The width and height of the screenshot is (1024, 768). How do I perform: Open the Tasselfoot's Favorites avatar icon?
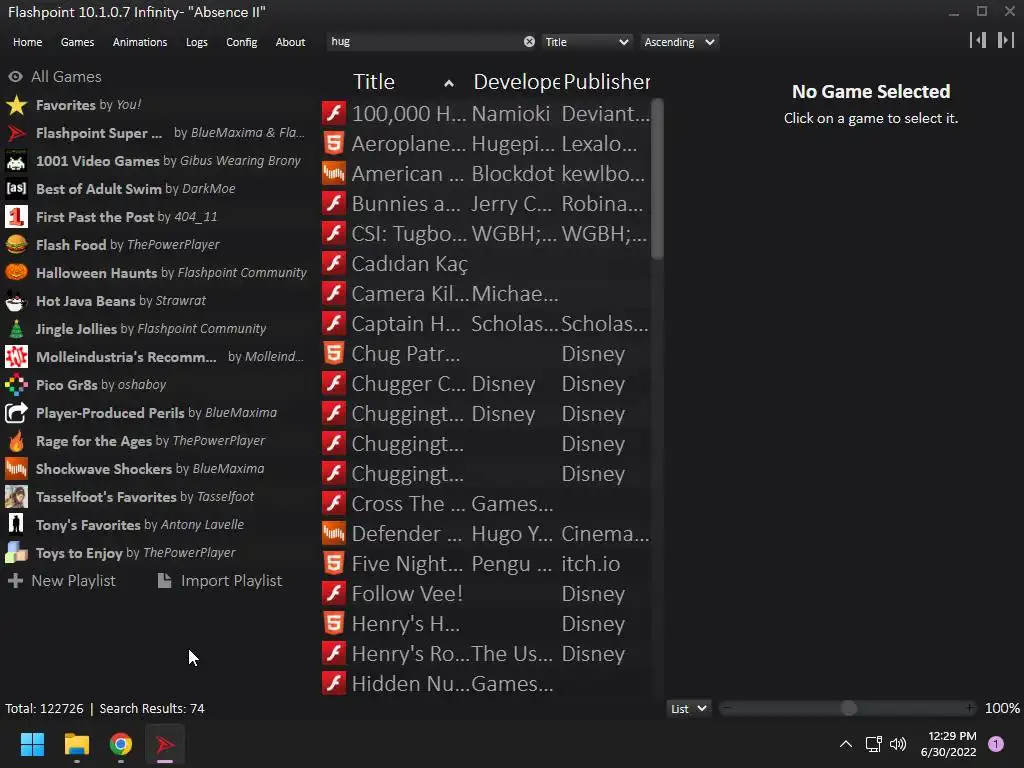pyautogui.click(x=16, y=497)
